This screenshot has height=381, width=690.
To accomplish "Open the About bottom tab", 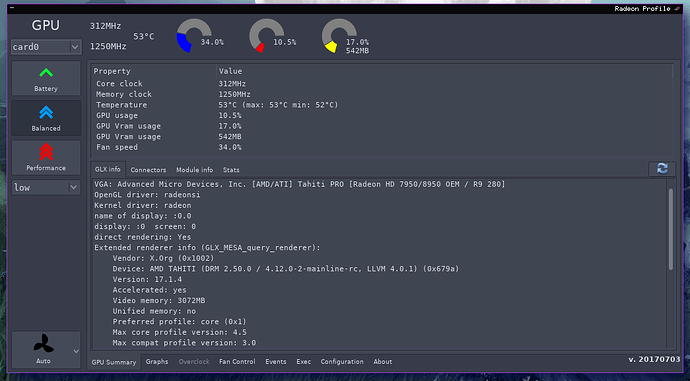I will [x=383, y=362].
